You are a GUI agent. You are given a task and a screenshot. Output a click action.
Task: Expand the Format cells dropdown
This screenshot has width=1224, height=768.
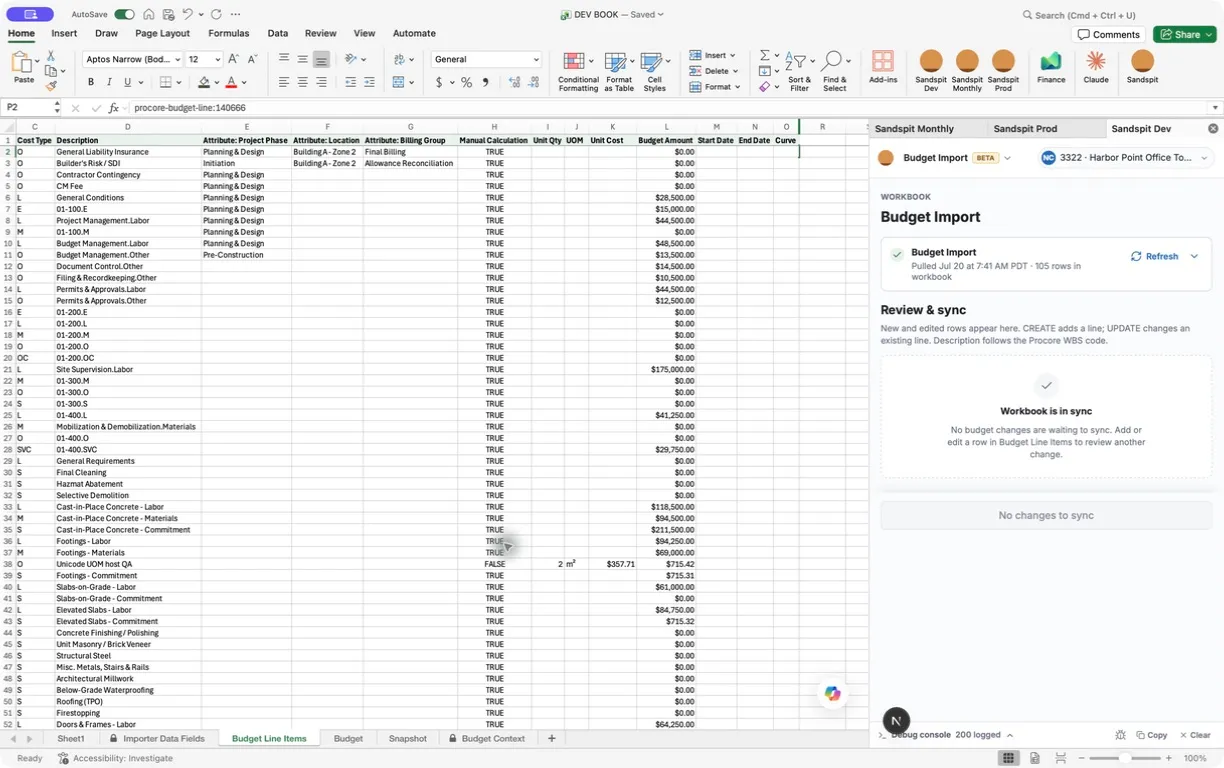click(738, 87)
